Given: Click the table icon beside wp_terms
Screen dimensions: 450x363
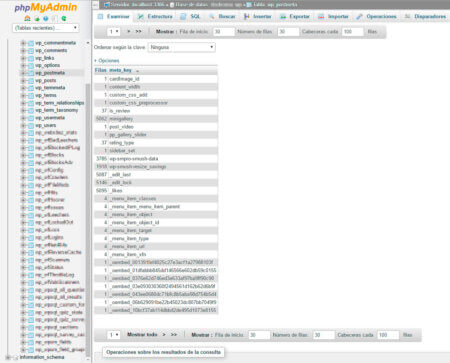Looking at the screenshot, I should pyautogui.click(x=31, y=96).
